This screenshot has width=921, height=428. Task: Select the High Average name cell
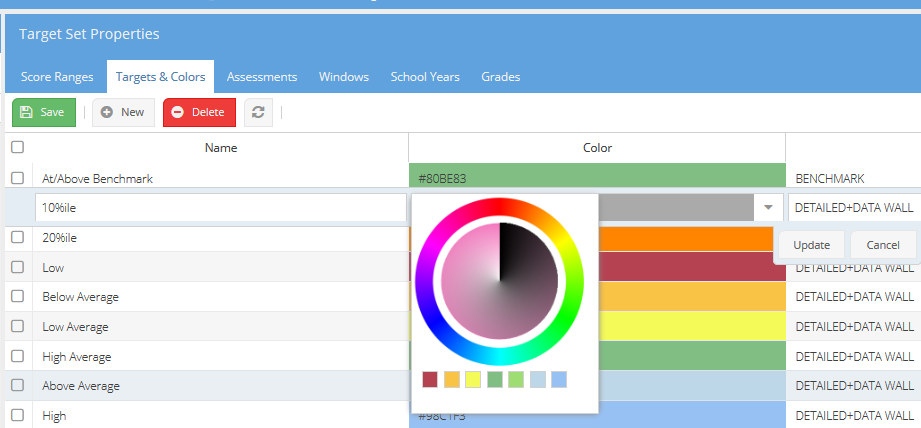(x=220, y=356)
